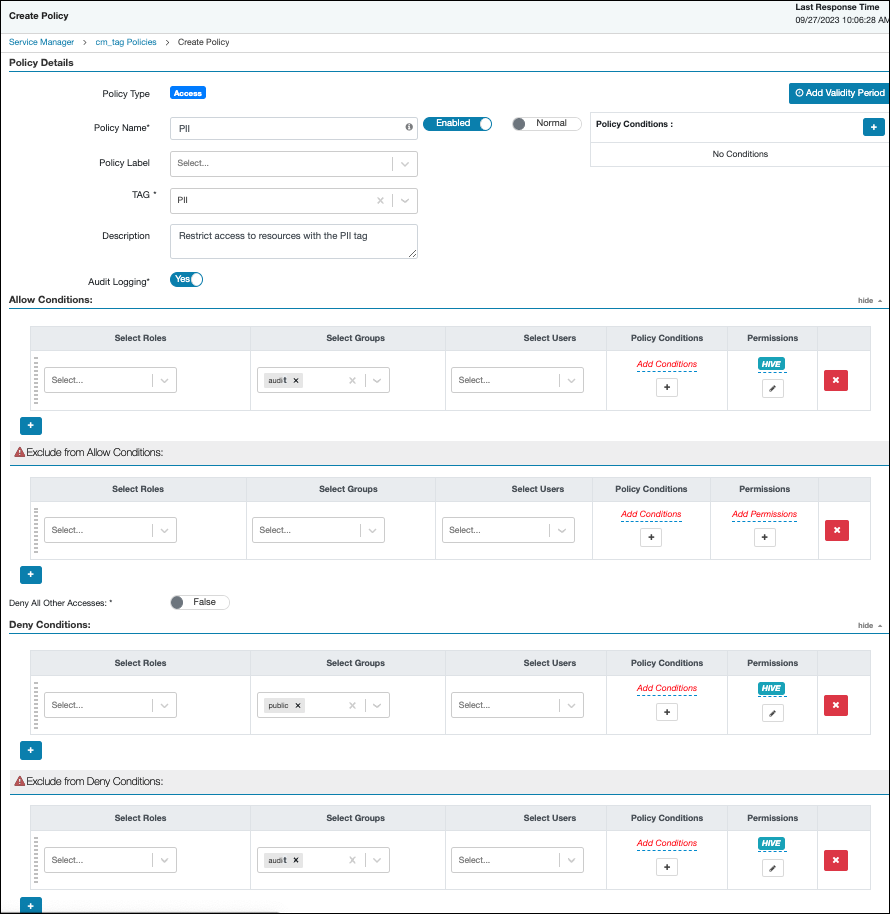Edit Hive permissions in Allow Conditions row
The image size is (890, 914).
pyautogui.click(x=772, y=388)
